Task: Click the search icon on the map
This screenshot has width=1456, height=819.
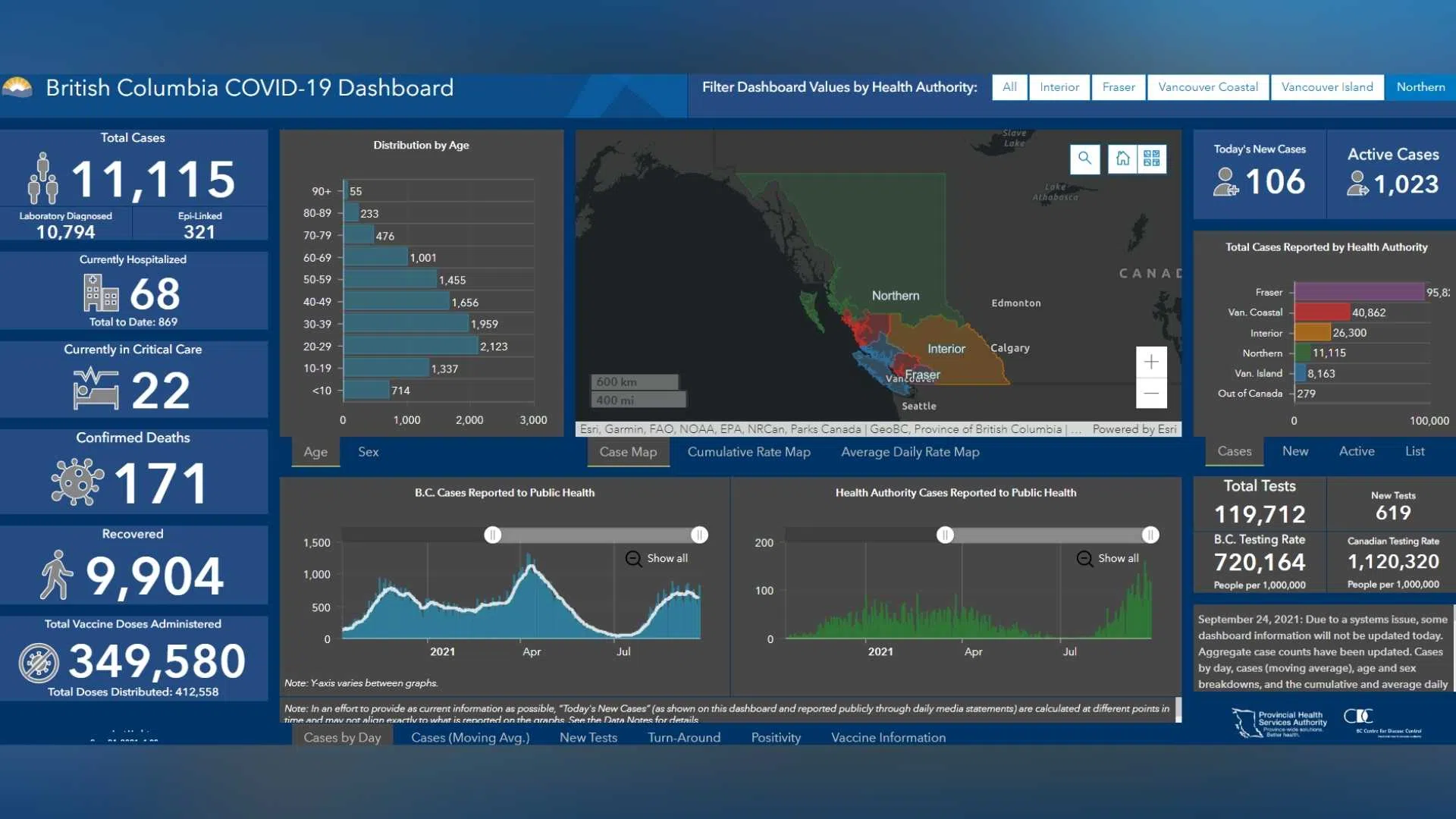Action: (x=1084, y=157)
